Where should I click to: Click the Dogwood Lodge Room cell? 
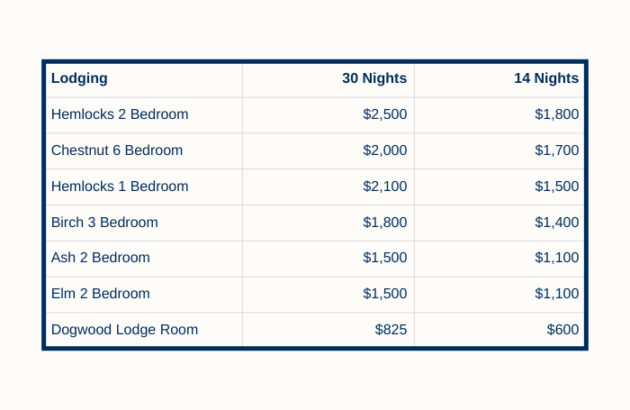click(x=125, y=329)
